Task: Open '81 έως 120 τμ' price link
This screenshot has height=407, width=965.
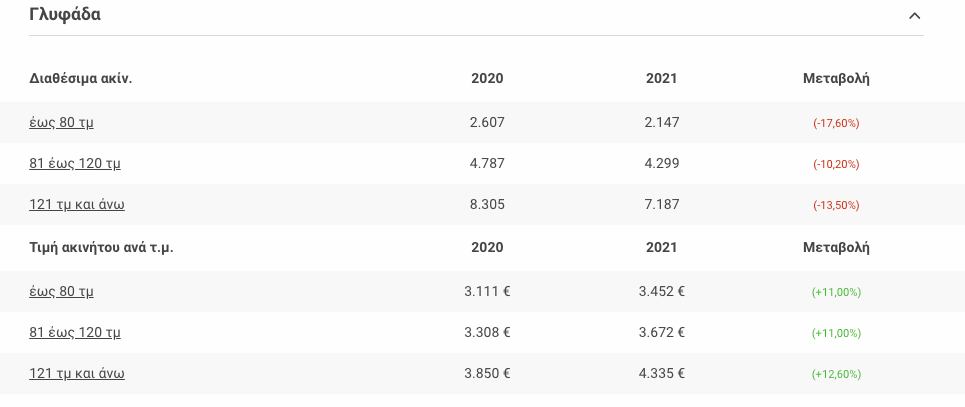Action: coord(75,332)
